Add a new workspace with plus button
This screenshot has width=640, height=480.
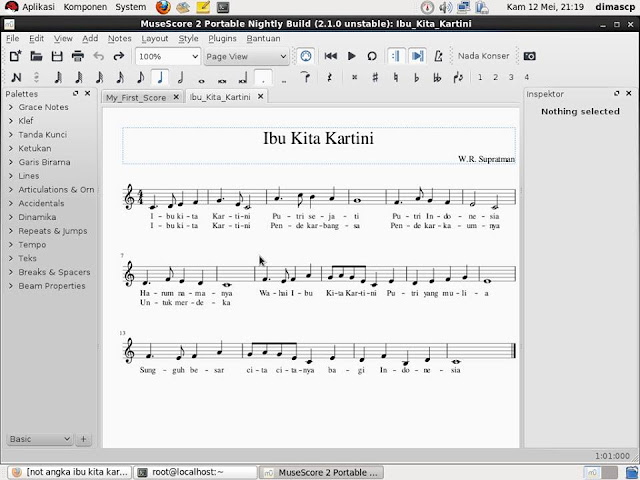tap(83, 439)
